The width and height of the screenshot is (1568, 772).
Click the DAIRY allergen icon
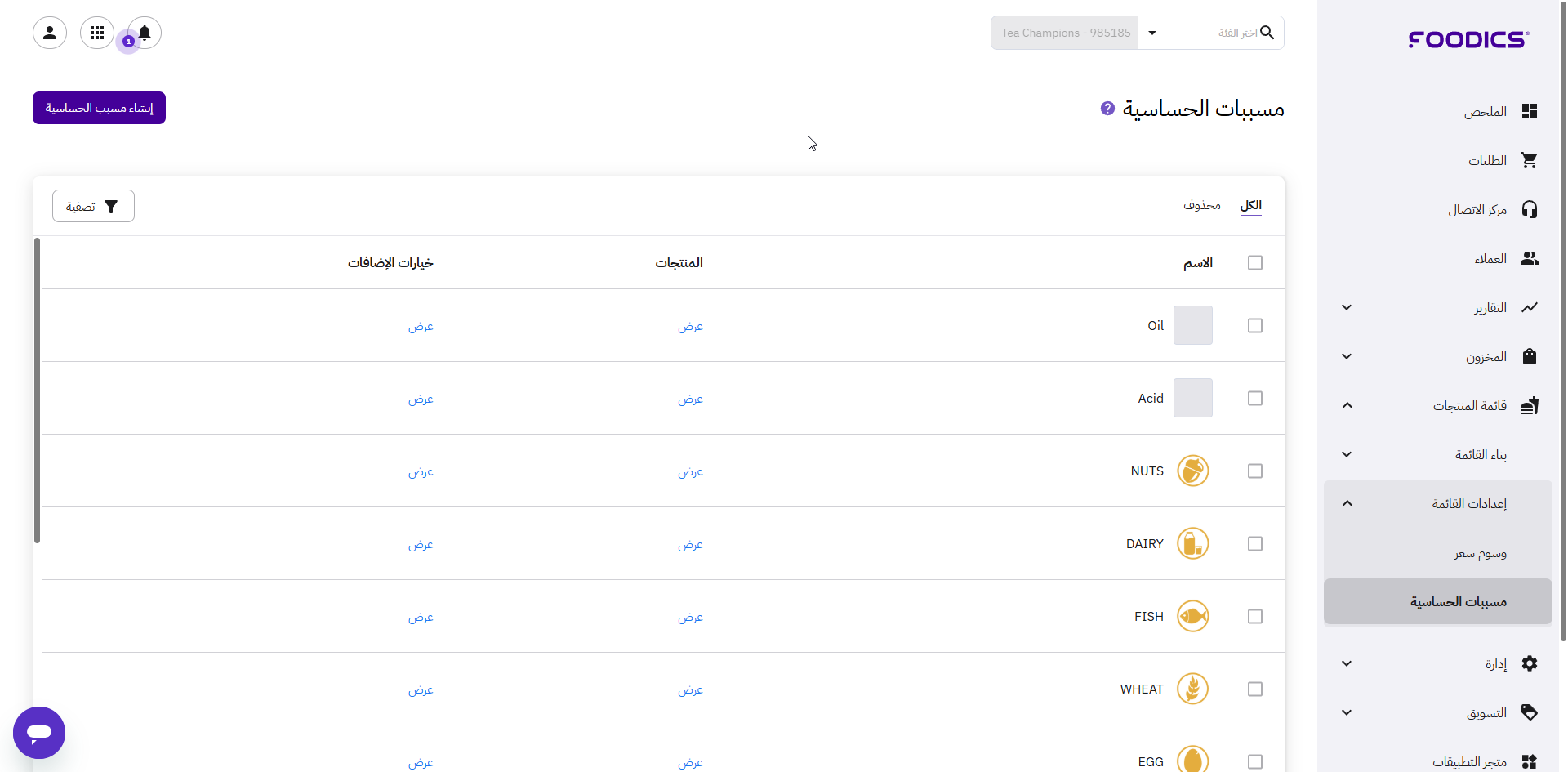[x=1192, y=544]
